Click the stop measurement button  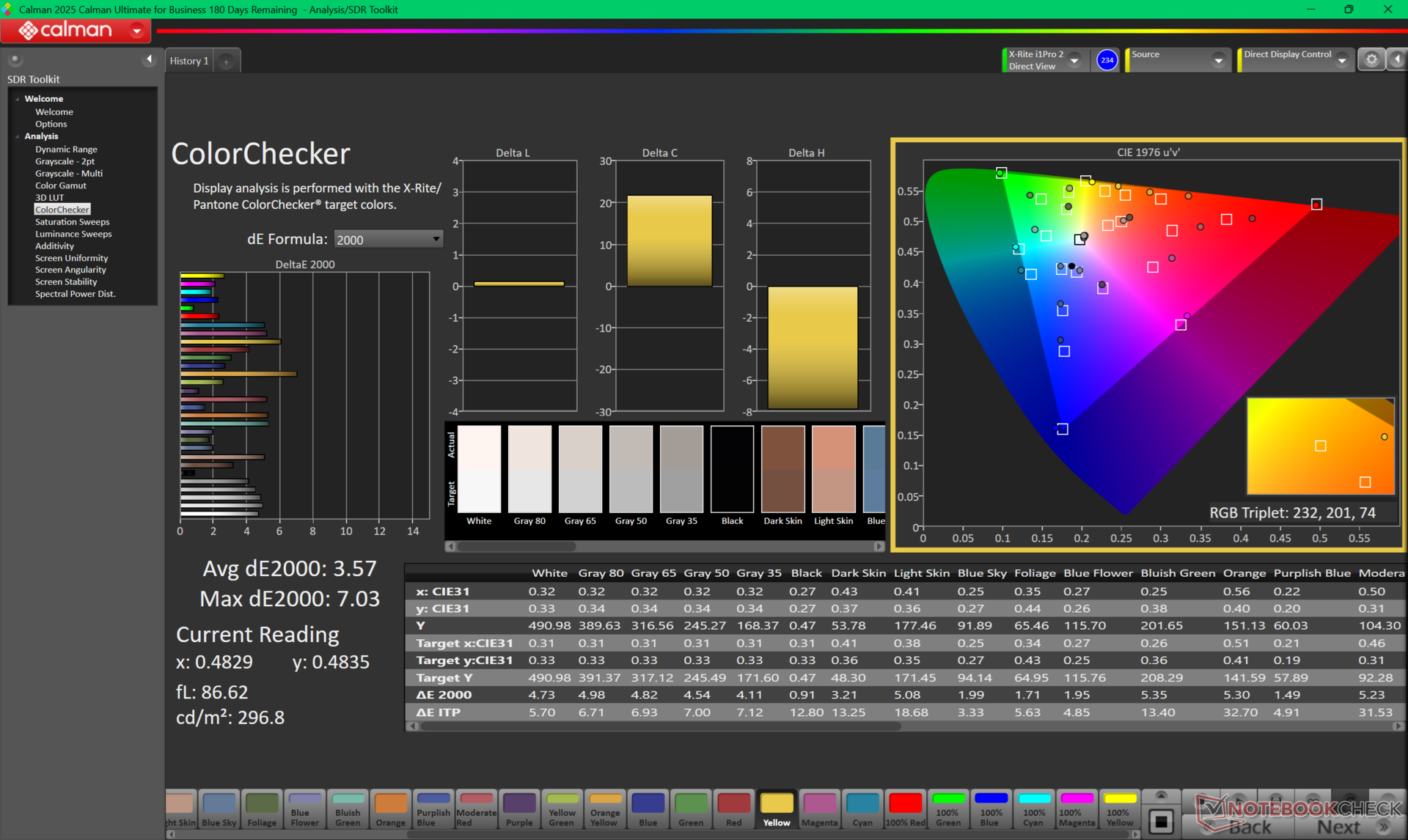coord(1161,821)
